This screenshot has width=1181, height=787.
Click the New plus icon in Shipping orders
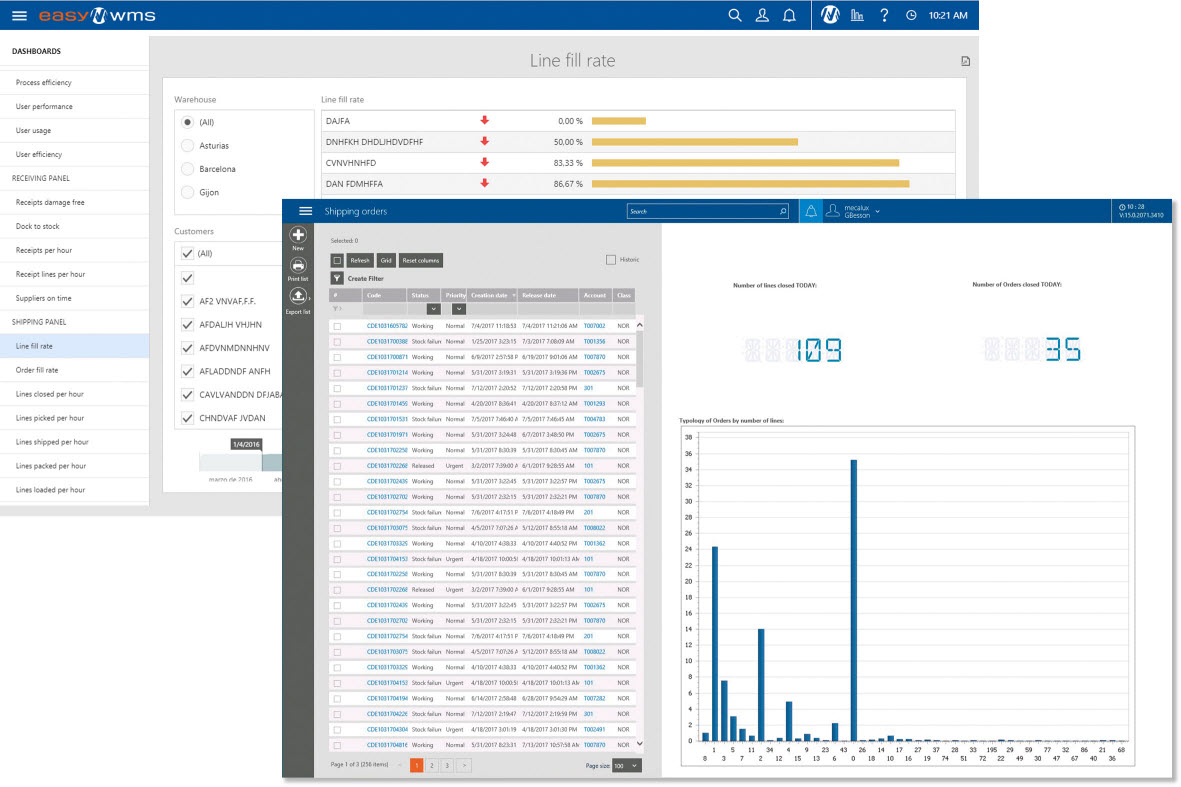(297, 235)
